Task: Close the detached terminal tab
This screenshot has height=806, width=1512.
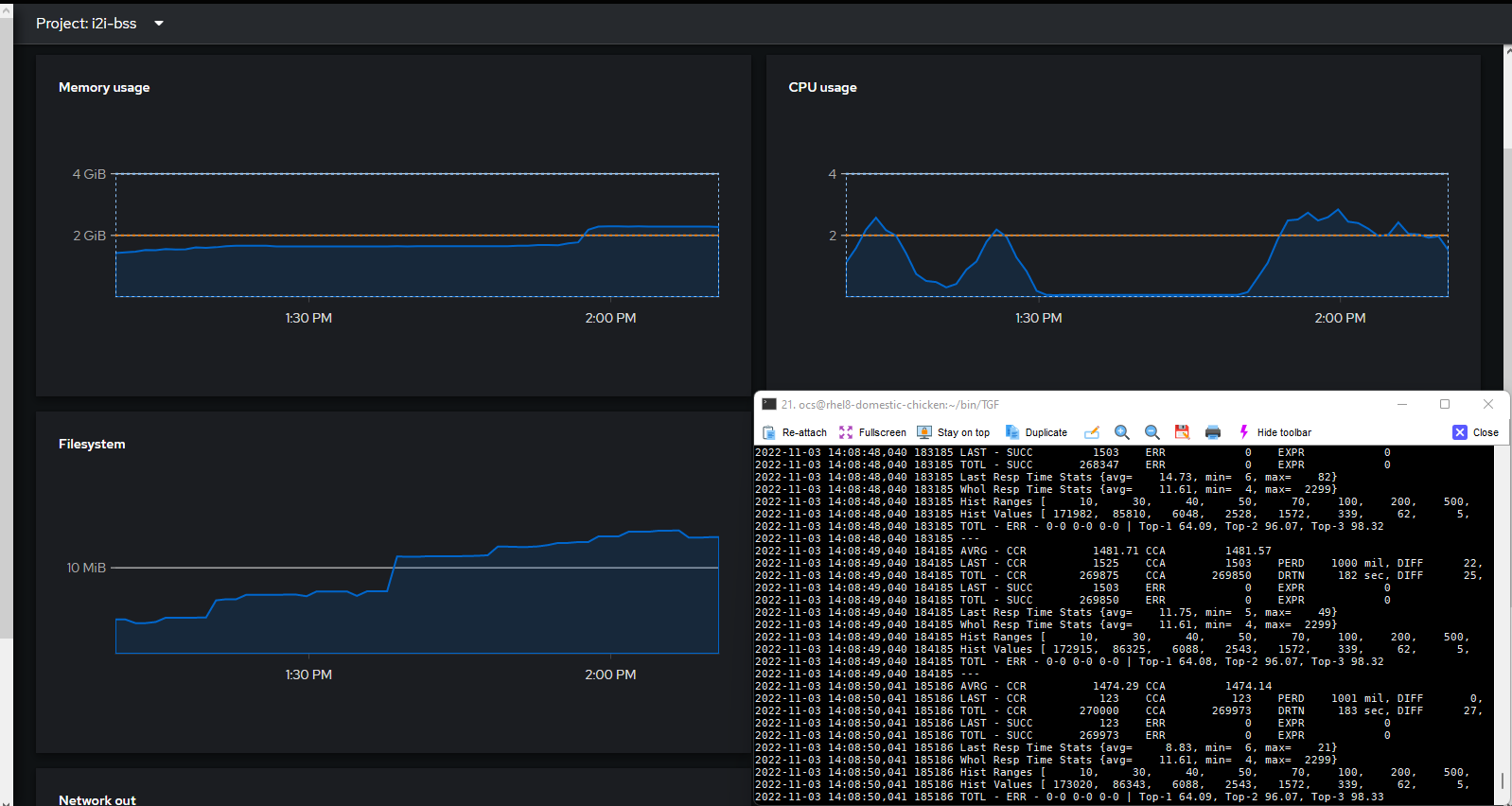Action: pos(1476,432)
